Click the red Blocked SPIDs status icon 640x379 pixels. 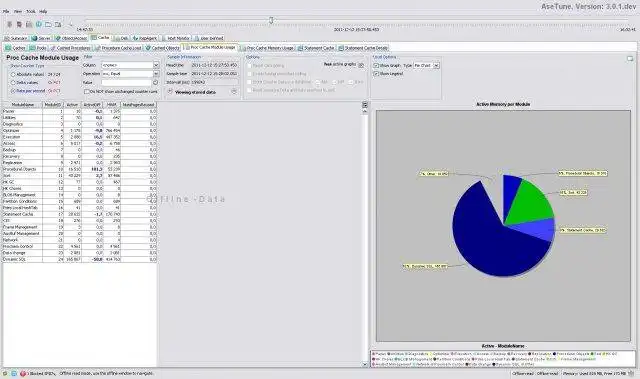click(x=23, y=373)
